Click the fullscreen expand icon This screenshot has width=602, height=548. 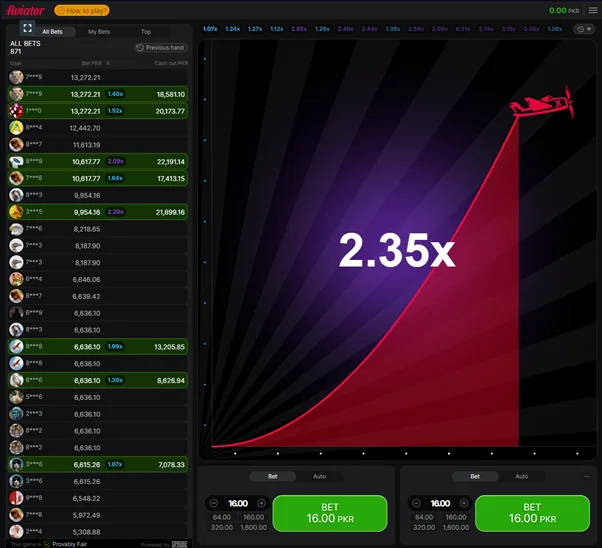[x=27, y=28]
